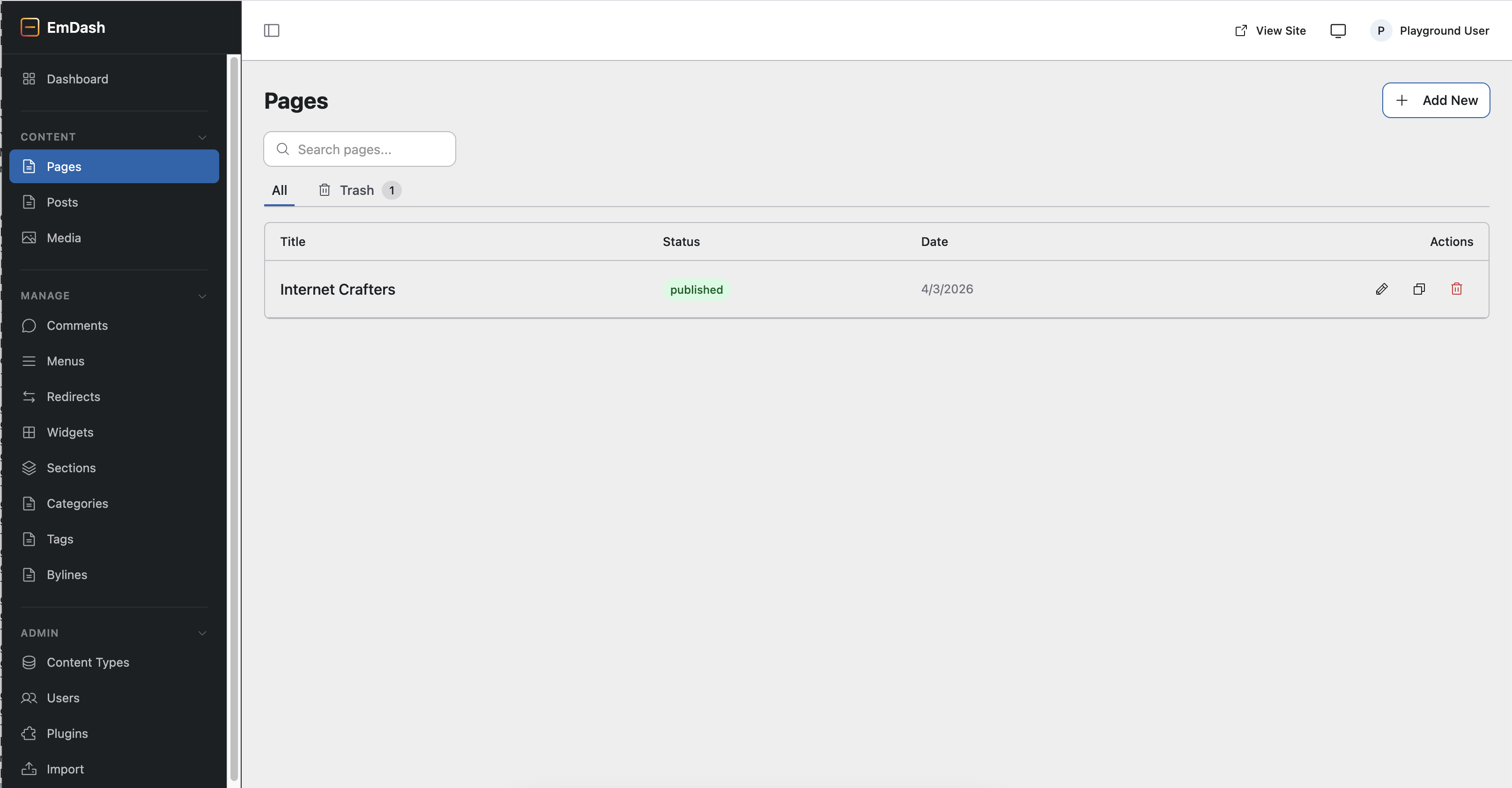
Task: Collapse the MANAGE section
Action: coord(202,295)
